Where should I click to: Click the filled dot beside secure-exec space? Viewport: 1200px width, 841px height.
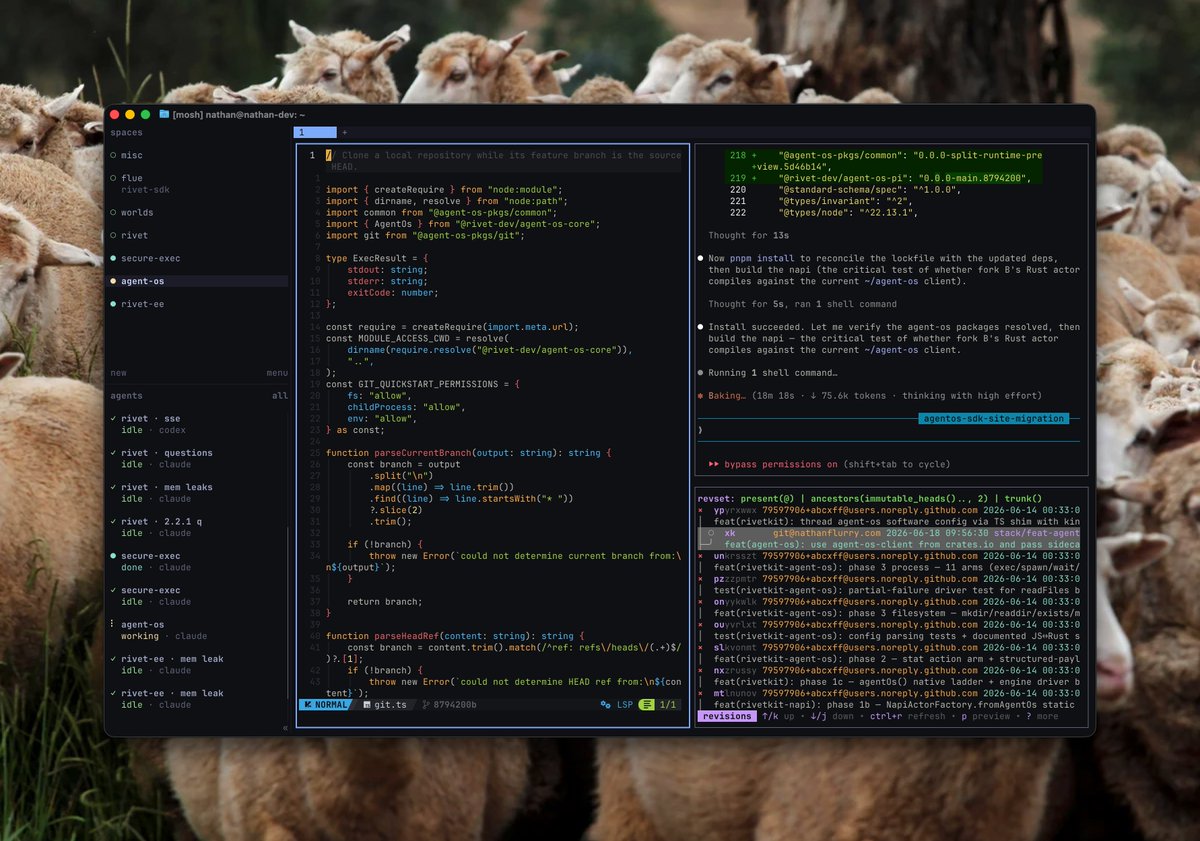(x=113, y=258)
